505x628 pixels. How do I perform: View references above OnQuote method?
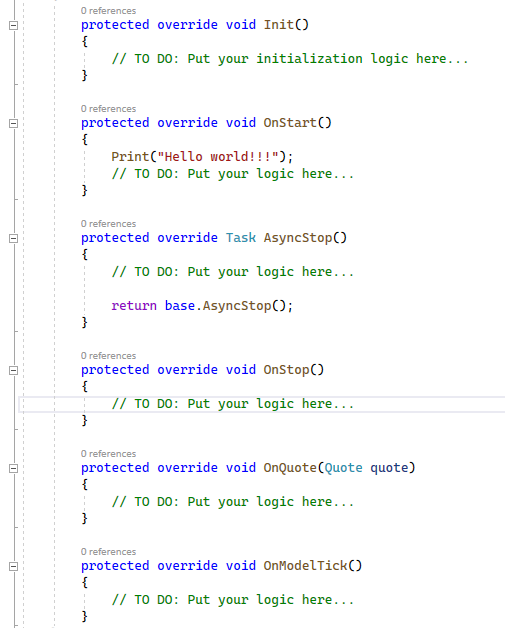click(x=108, y=454)
